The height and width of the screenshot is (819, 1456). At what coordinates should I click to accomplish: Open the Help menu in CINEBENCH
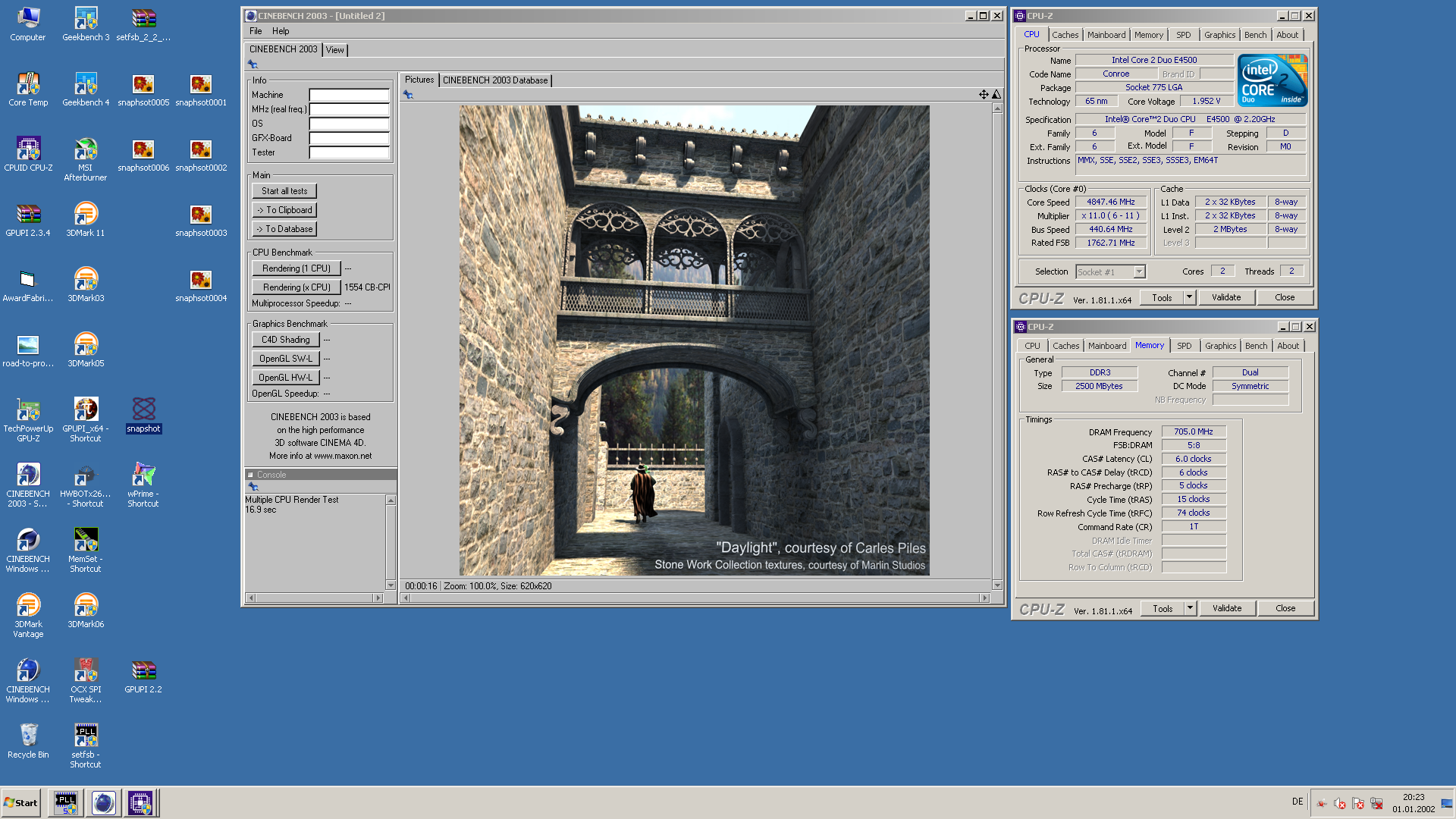pos(281,31)
